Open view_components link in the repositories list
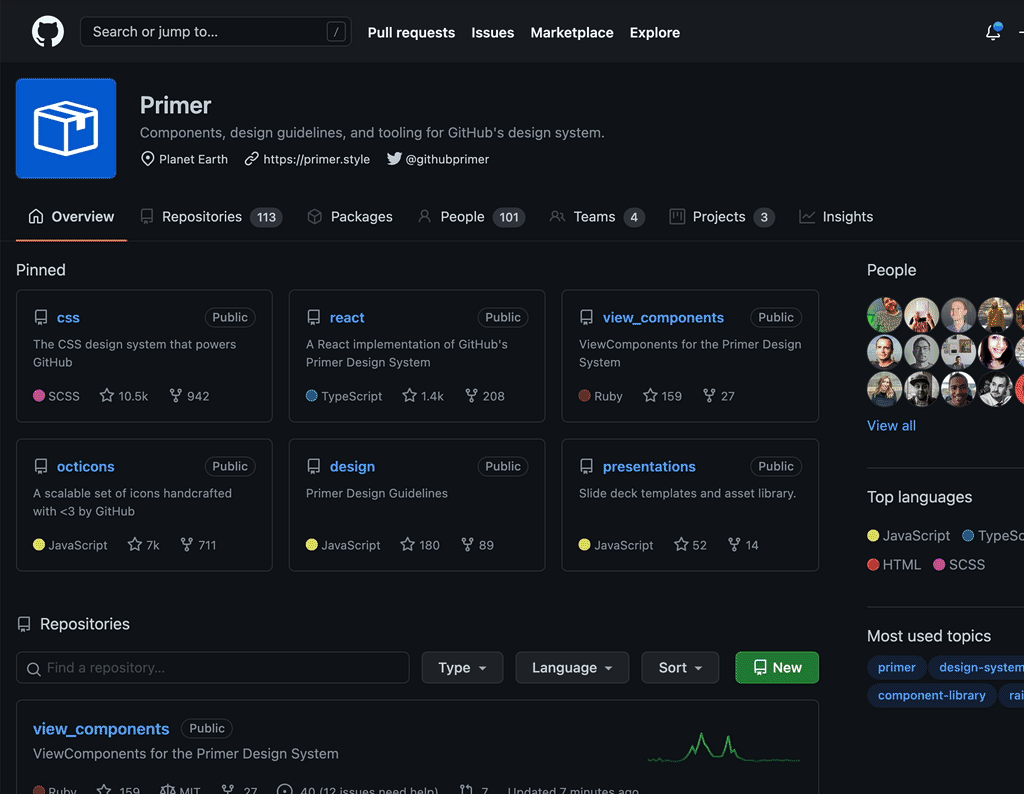 [x=101, y=729]
